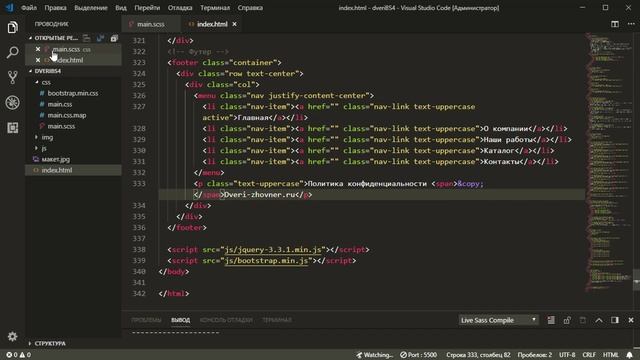This screenshot has height=360, width=640.
Task: Open the Терминал menu
Action: (x=215, y=8)
